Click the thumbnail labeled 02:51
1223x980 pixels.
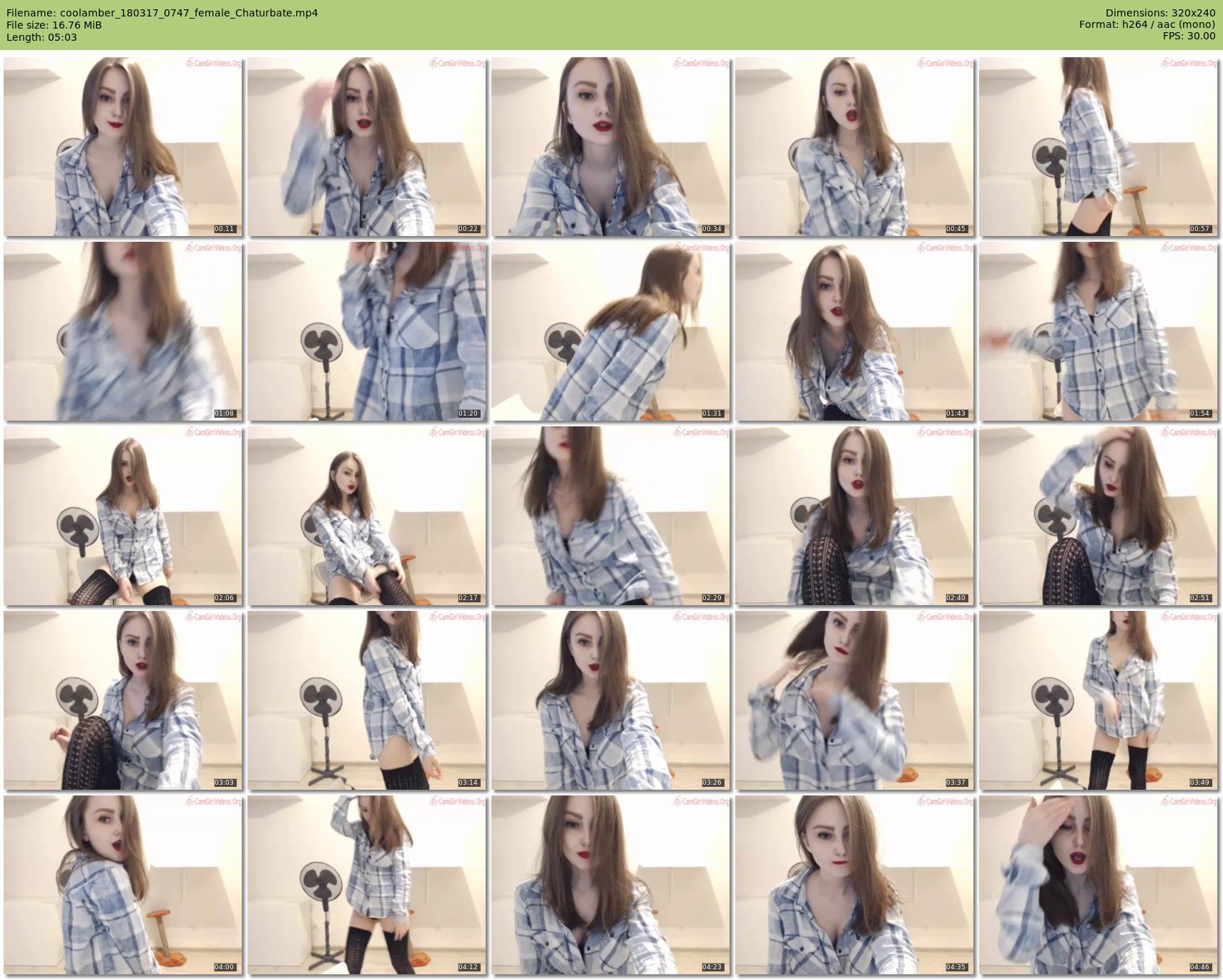click(1099, 516)
